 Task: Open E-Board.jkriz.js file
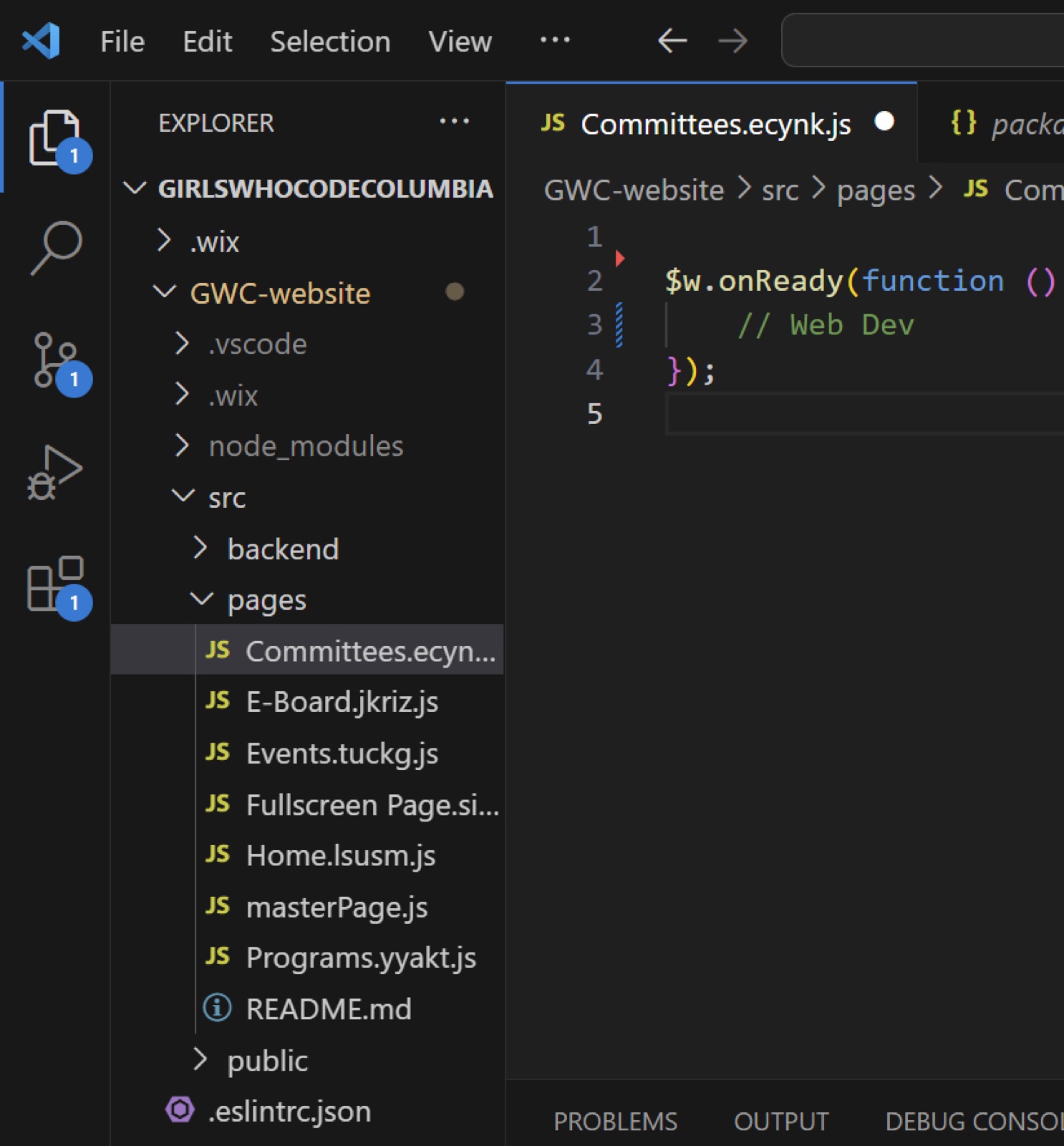click(308, 701)
